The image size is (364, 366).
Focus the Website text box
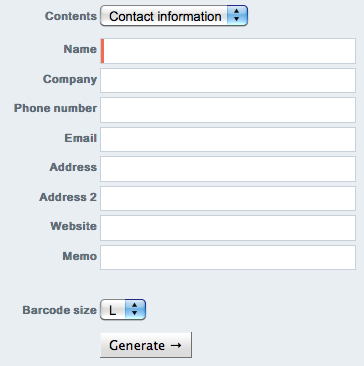[228, 228]
